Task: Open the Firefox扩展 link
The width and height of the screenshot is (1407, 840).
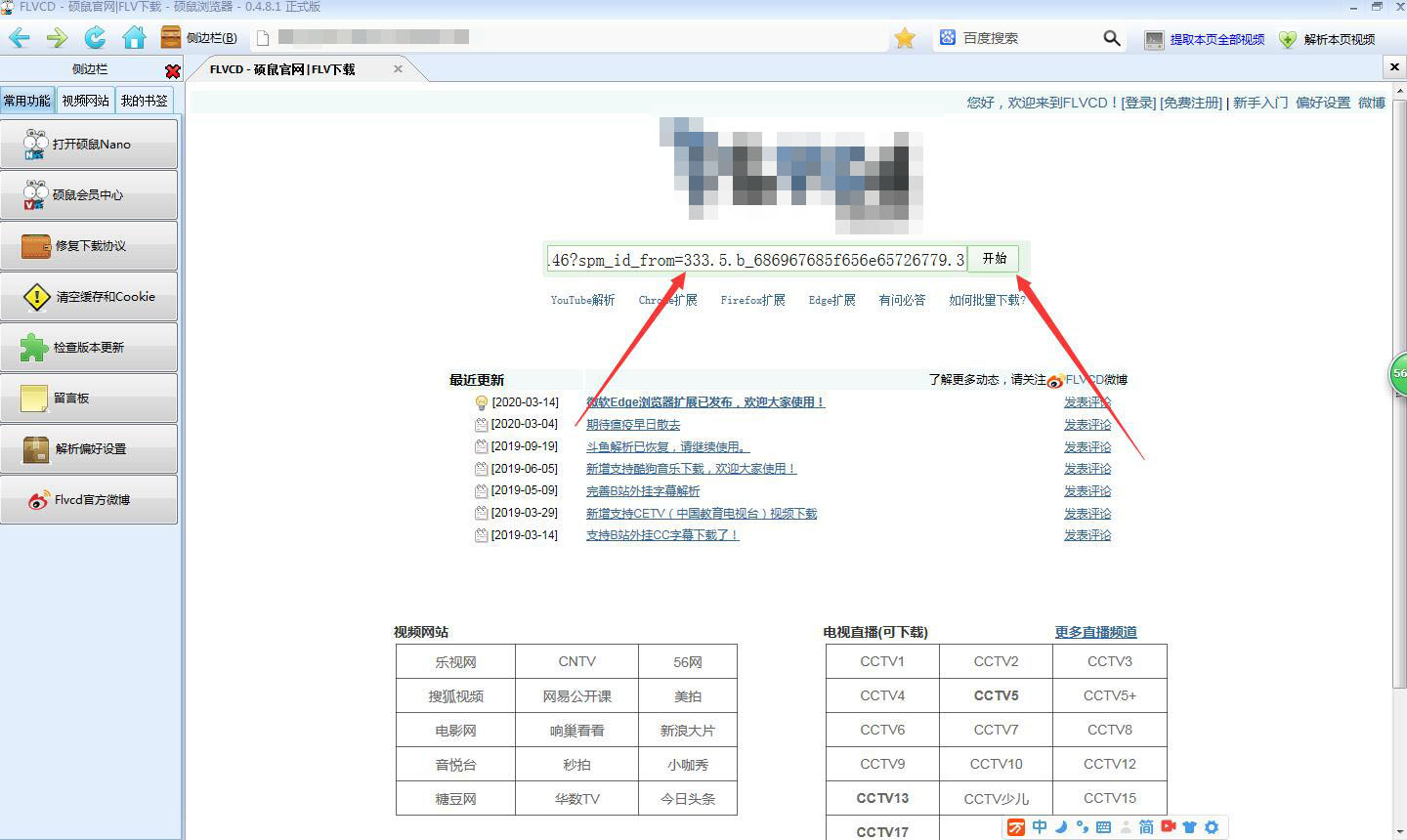Action: coord(752,300)
